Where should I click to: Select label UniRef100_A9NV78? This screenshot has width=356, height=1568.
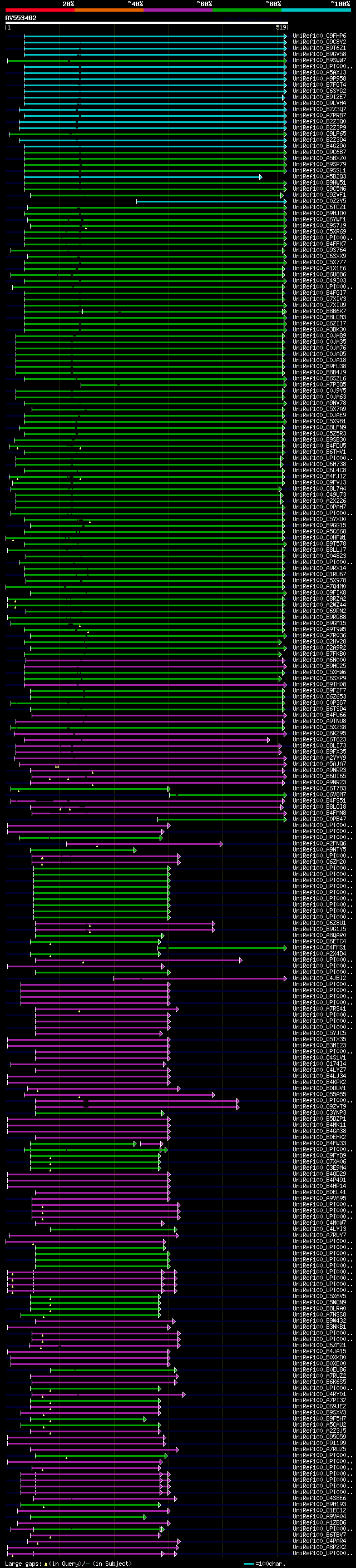click(x=319, y=403)
